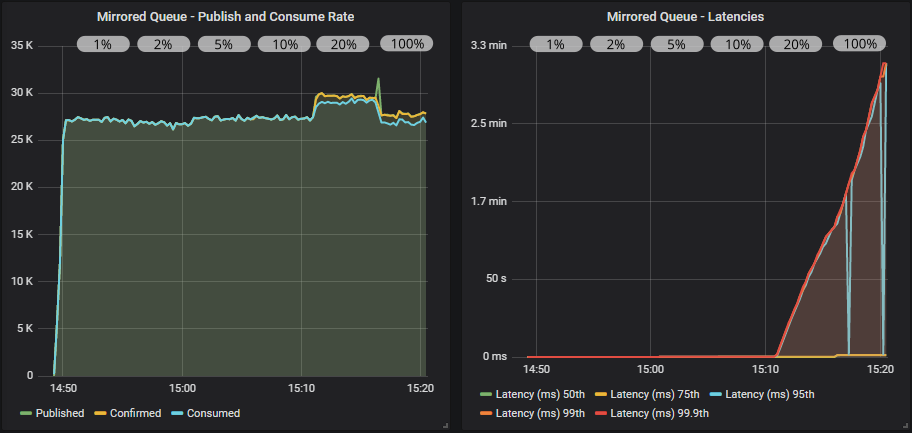Click the 1% marker in the rate panel
912x433 pixels.
[x=103, y=44]
